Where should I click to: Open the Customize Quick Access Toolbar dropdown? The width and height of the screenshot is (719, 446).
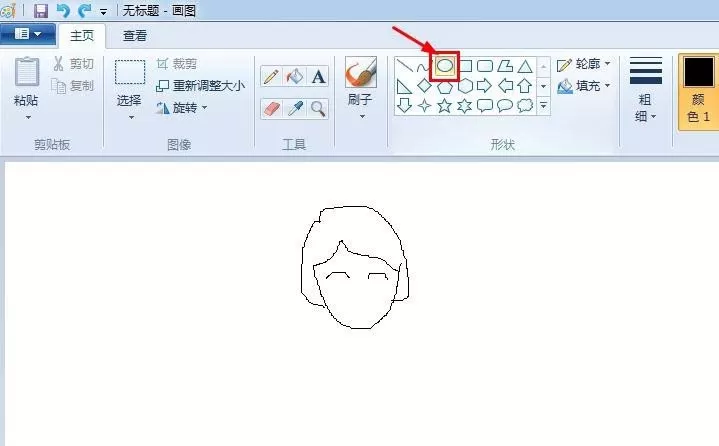pos(104,11)
